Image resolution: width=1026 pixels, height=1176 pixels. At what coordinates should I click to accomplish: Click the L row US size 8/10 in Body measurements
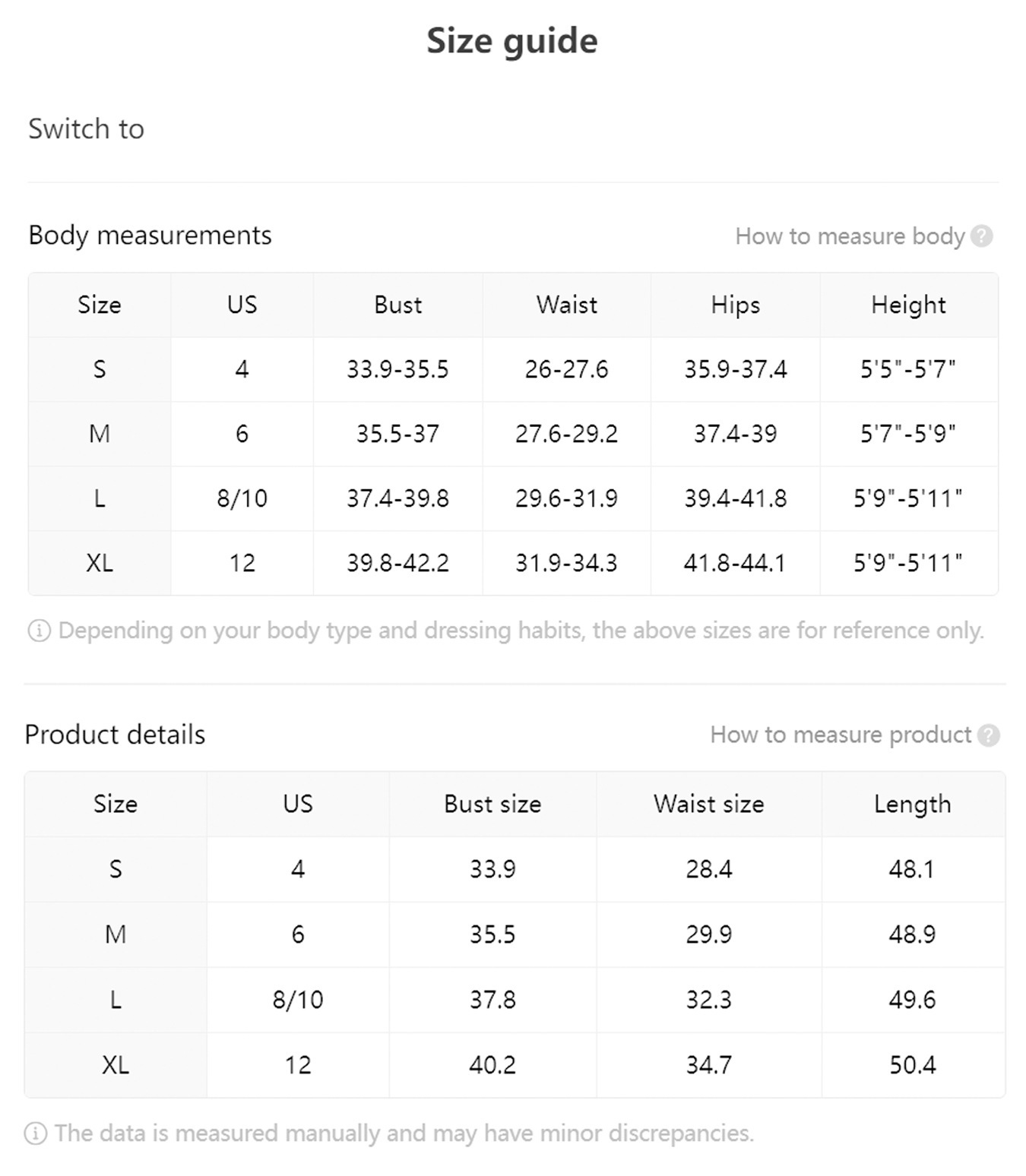click(x=242, y=498)
